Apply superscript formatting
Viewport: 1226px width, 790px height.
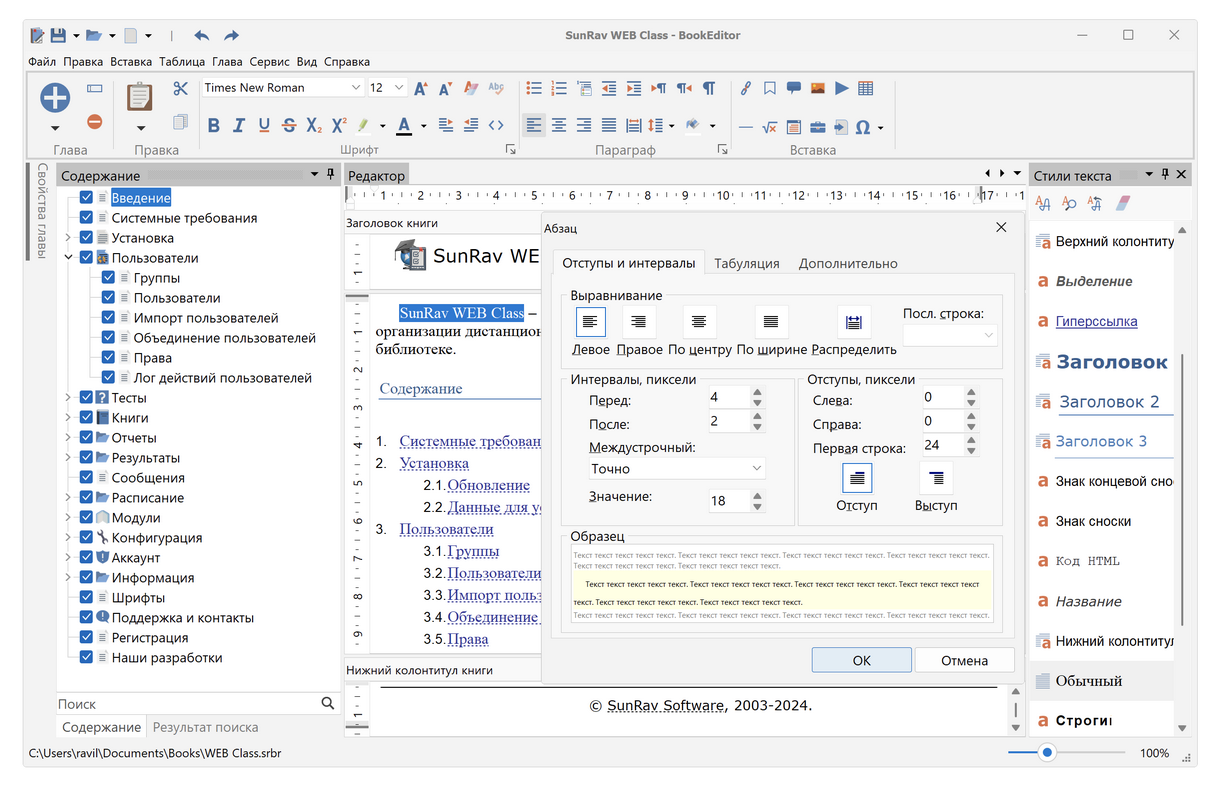click(339, 126)
